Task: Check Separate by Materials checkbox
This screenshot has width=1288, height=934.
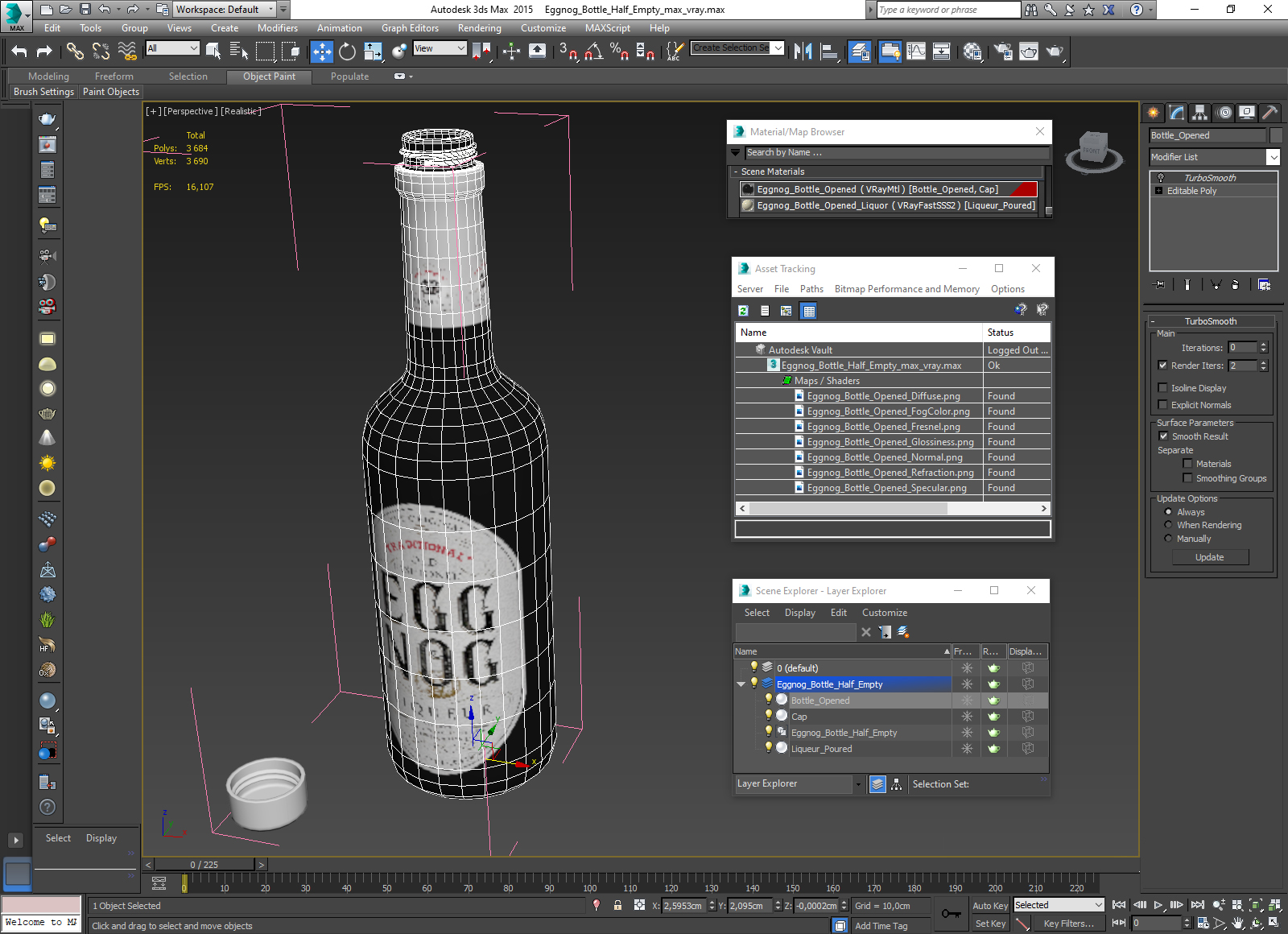Action: tap(1187, 464)
